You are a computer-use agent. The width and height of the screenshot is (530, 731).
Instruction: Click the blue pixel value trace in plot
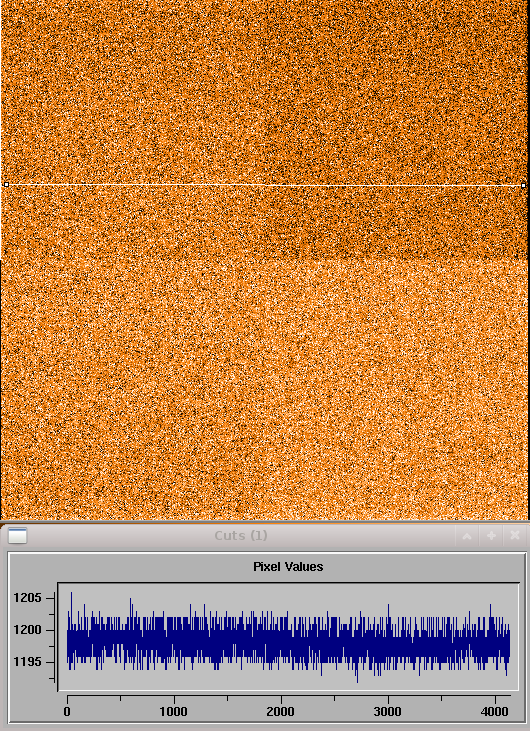[288, 639]
